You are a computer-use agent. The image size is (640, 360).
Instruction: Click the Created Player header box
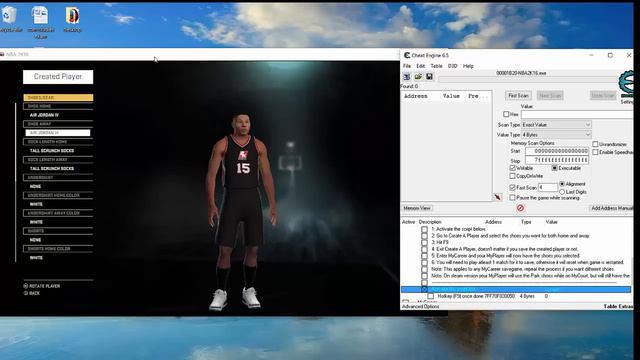tap(58, 77)
